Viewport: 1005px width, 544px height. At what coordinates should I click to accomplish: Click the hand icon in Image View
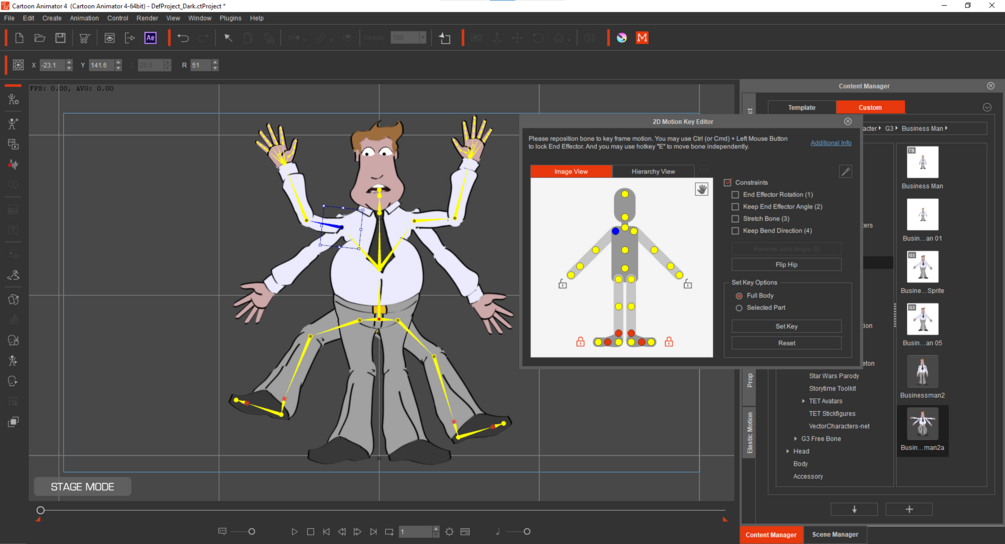pyautogui.click(x=702, y=189)
